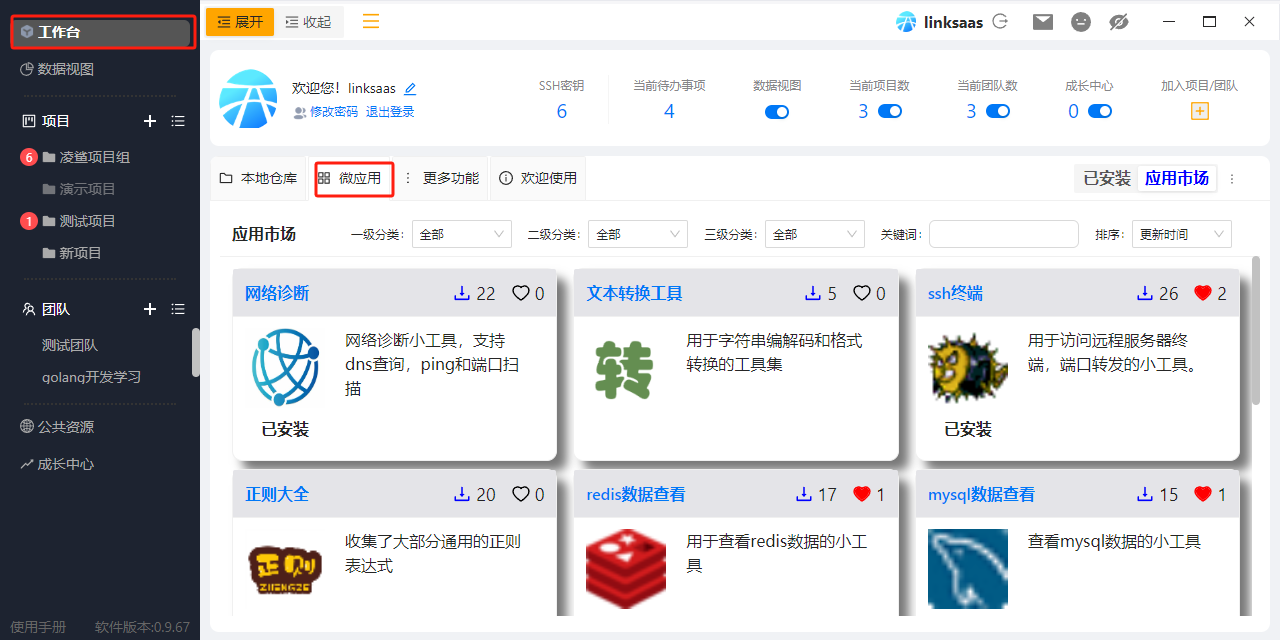Click the app market vertical scrollbar

coord(1256,330)
